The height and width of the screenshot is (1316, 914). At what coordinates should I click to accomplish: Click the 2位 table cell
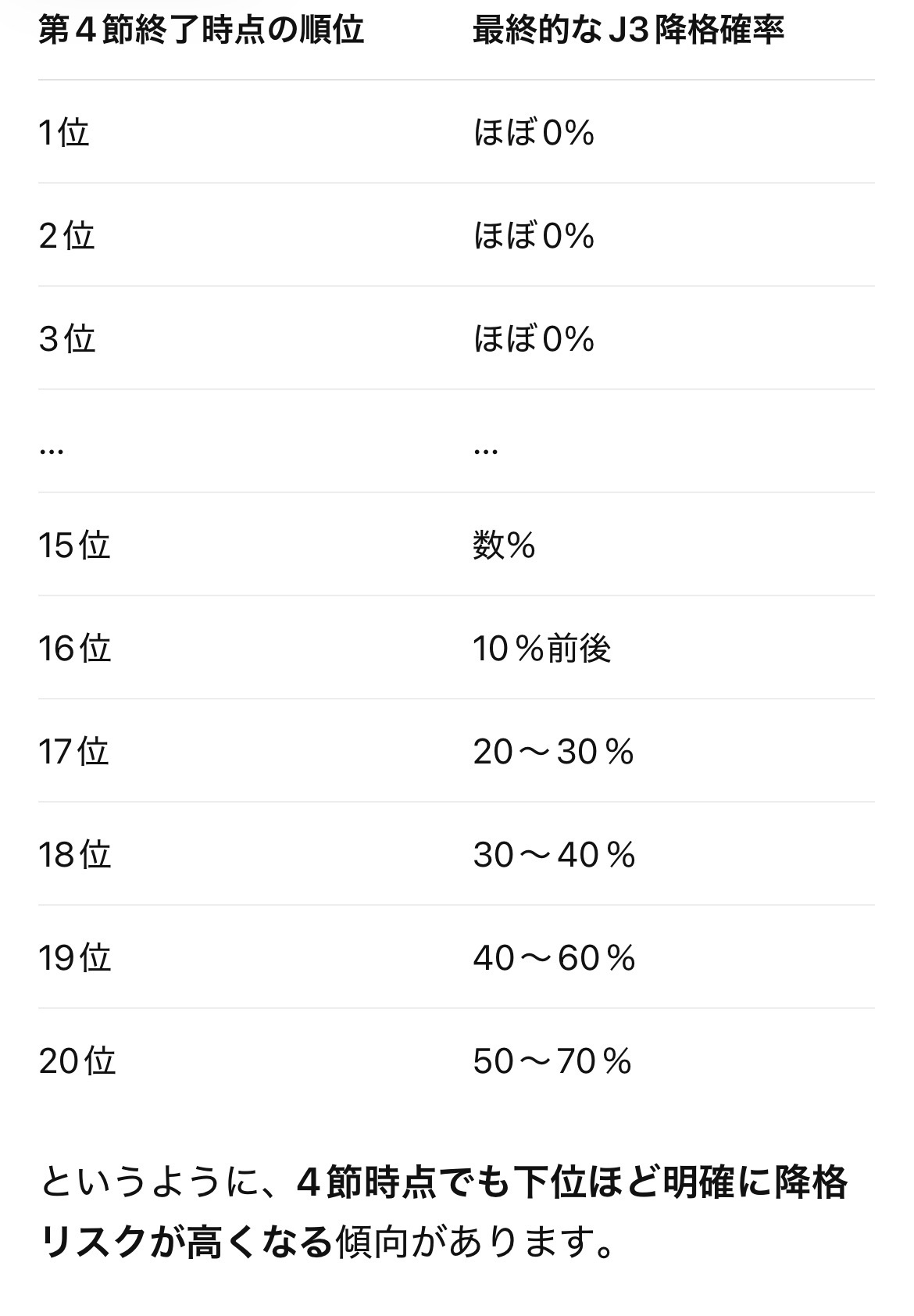click(x=66, y=235)
